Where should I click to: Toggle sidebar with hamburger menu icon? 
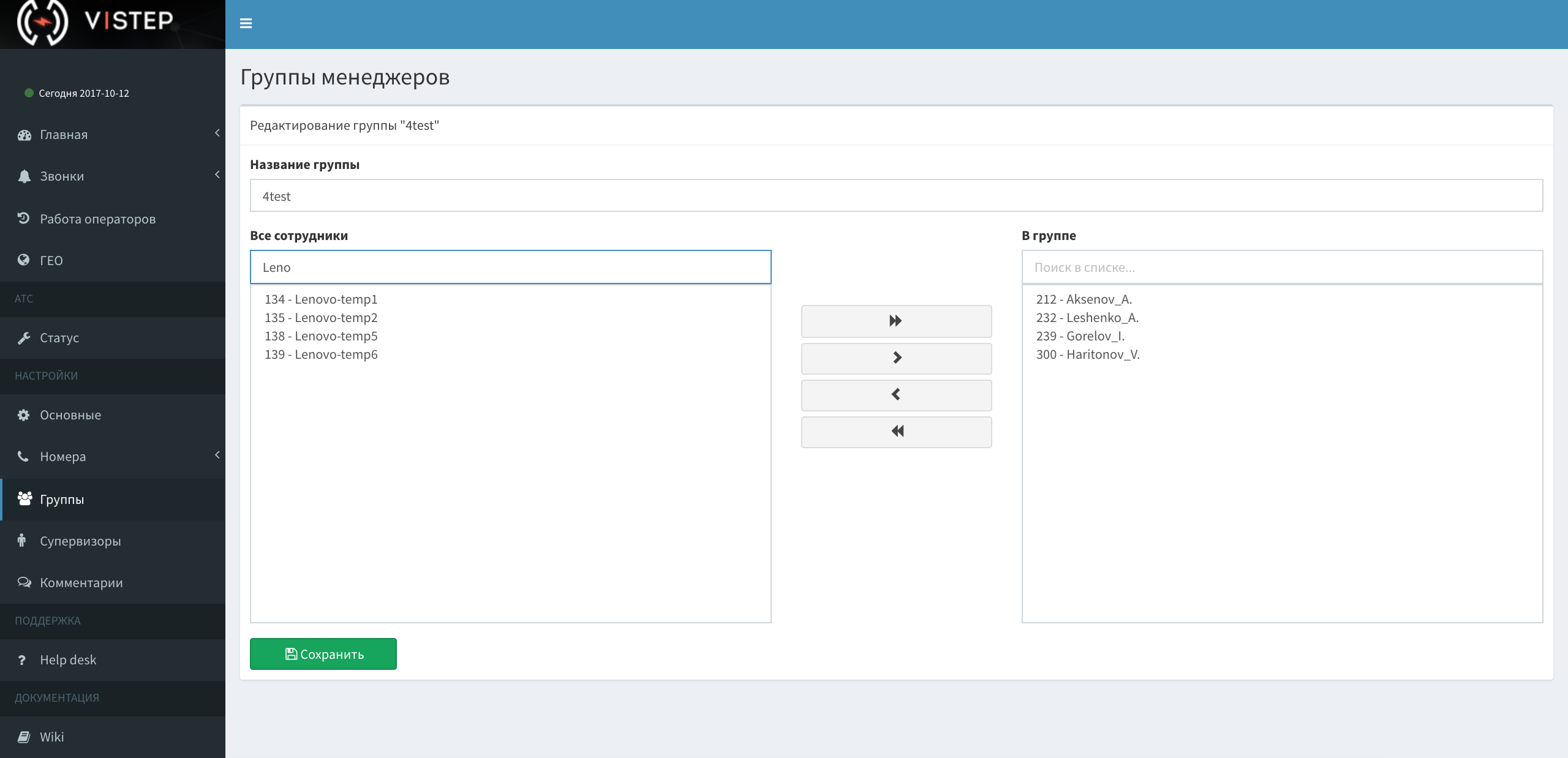(246, 23)
